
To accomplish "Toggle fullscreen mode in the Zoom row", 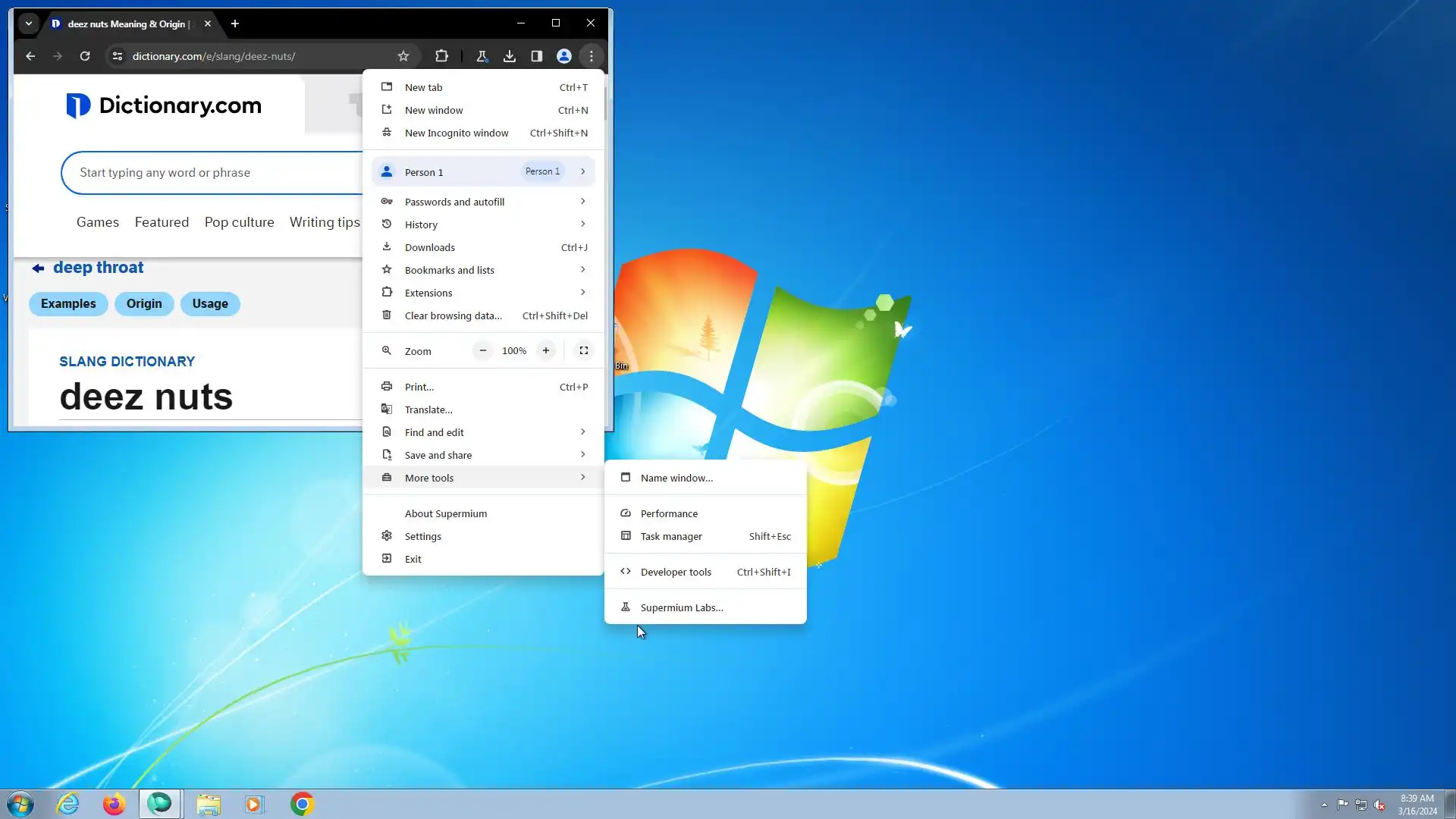I will tap(584, 350).
